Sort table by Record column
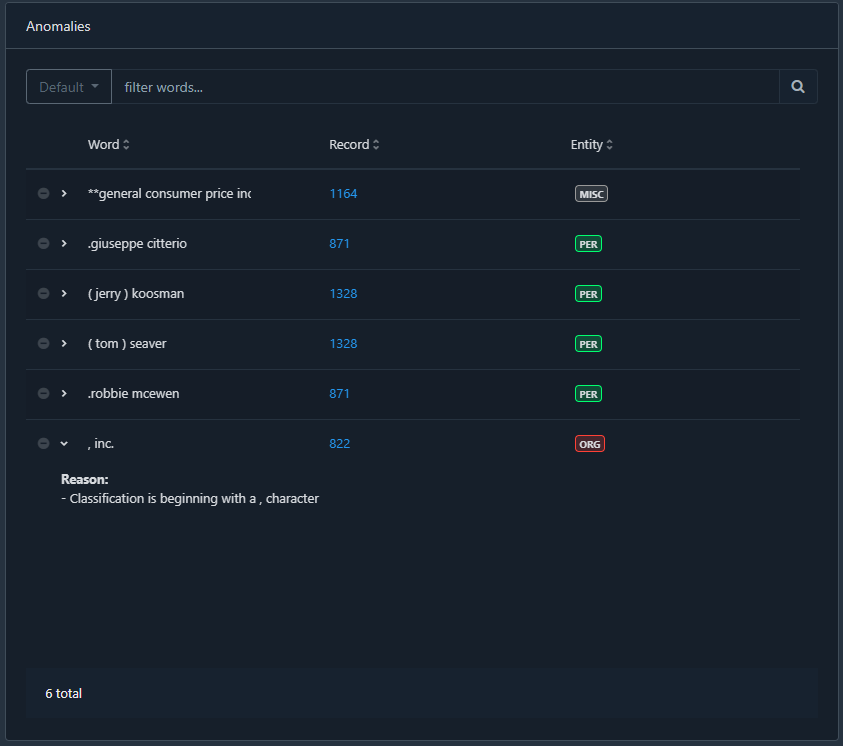The width and height of the screenshot is (843, 746). coord(354,145)
